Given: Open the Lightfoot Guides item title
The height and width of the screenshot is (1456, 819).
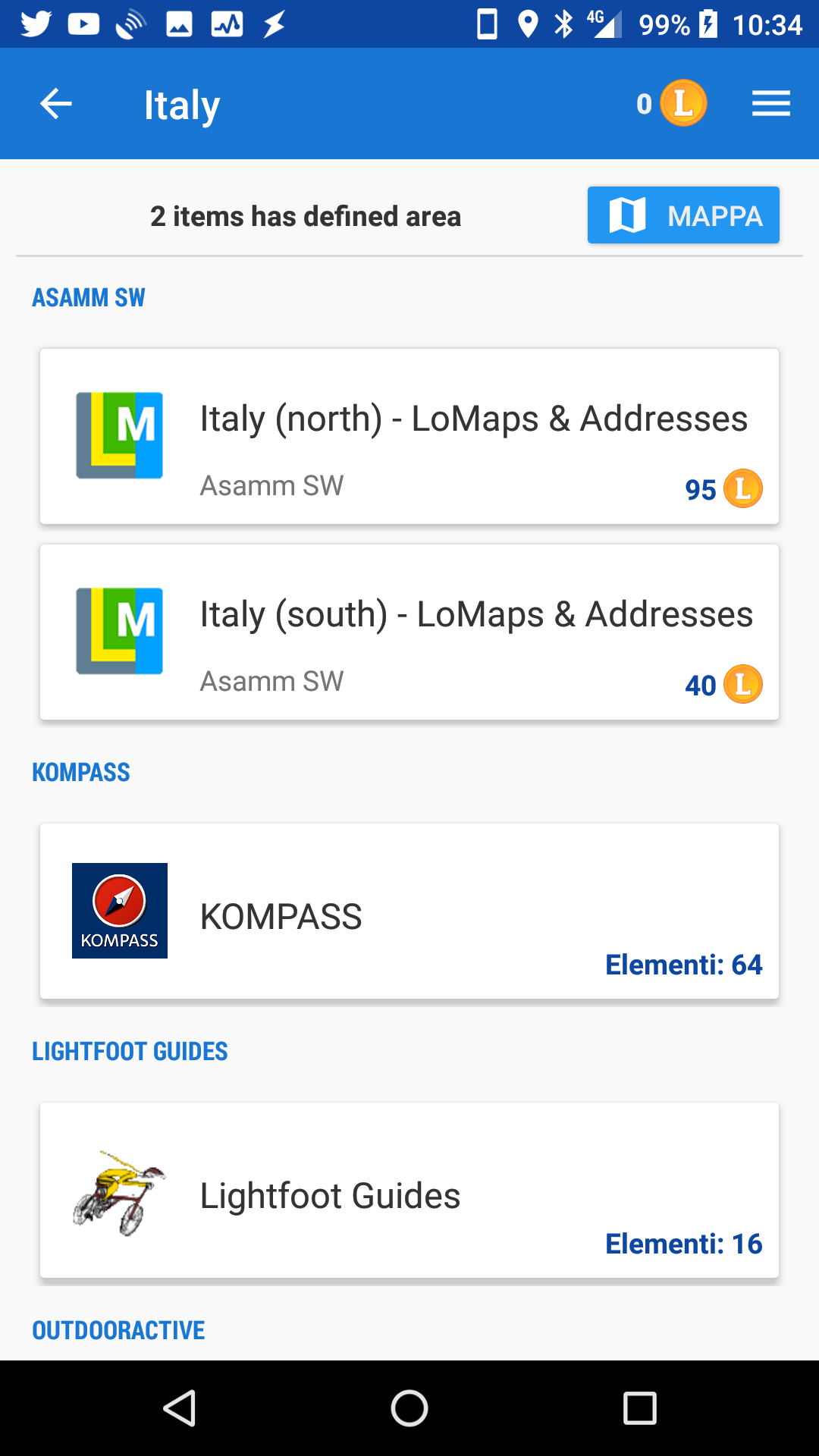Looking at the screenshot, I should (330, 1196).
